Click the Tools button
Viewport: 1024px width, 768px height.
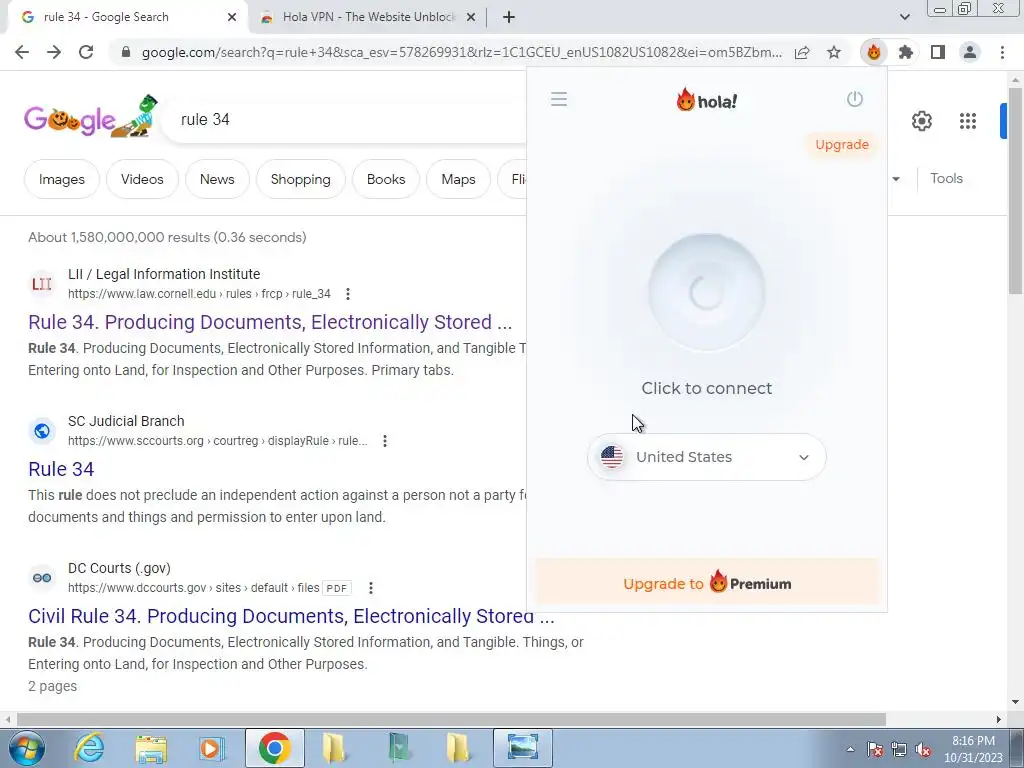pos(946,178)
